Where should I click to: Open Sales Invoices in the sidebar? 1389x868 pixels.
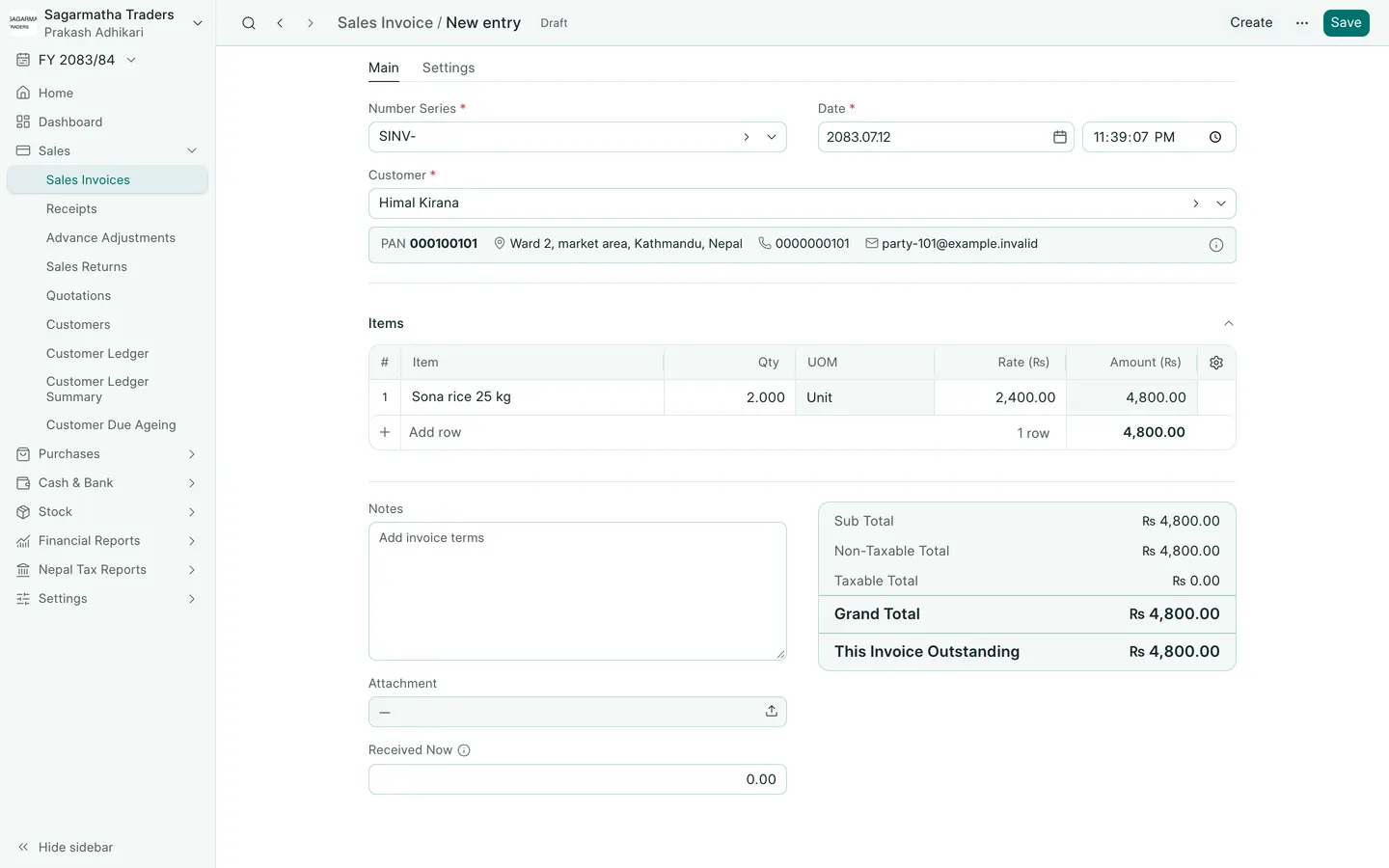tap(107, 179)
